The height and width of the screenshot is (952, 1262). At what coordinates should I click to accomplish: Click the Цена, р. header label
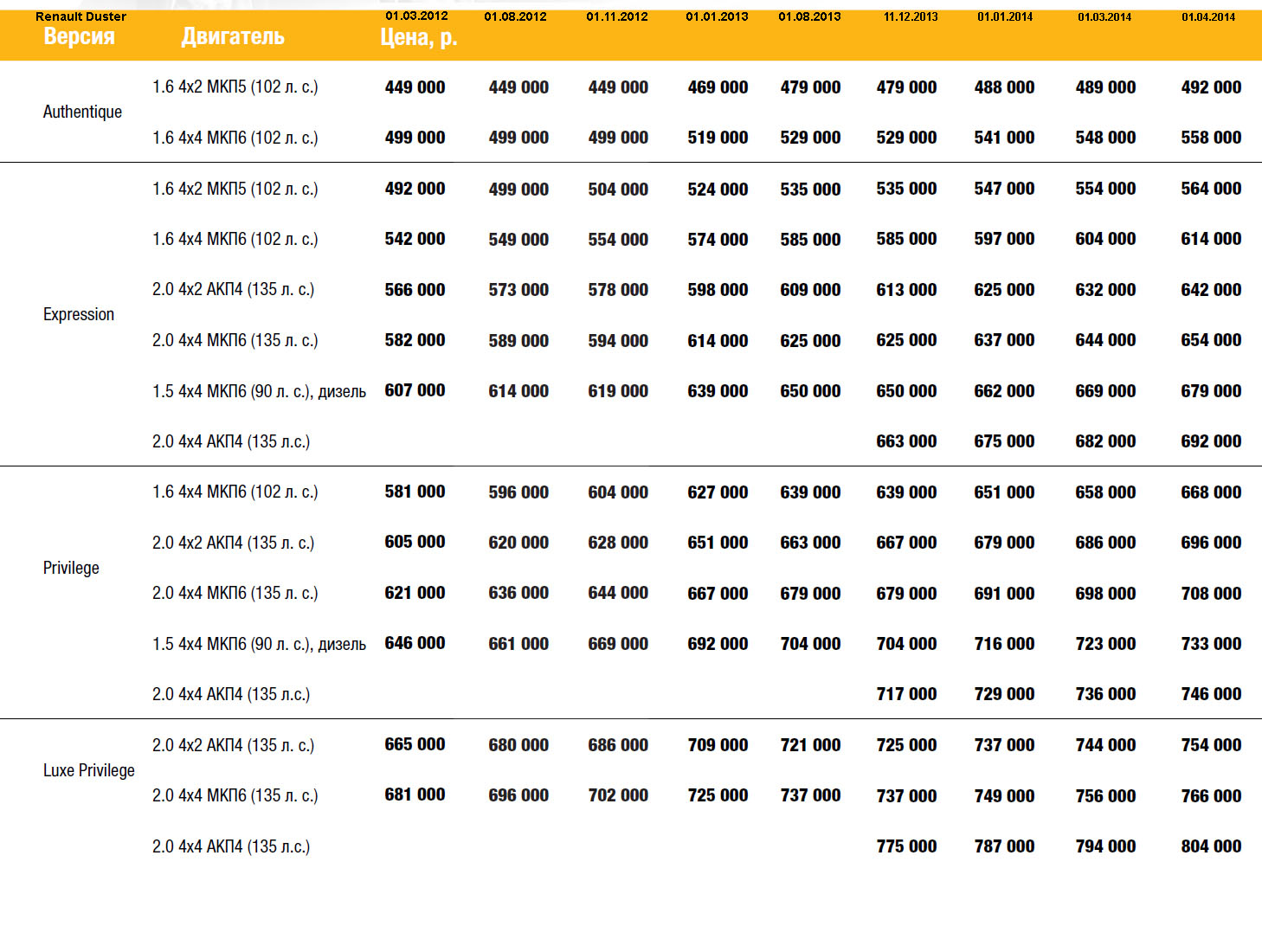pos(419,37)
